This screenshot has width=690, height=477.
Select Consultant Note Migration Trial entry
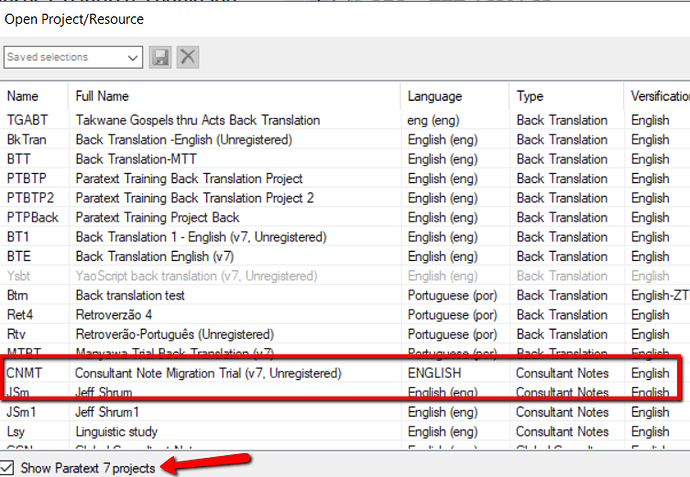tap(208, 373)
